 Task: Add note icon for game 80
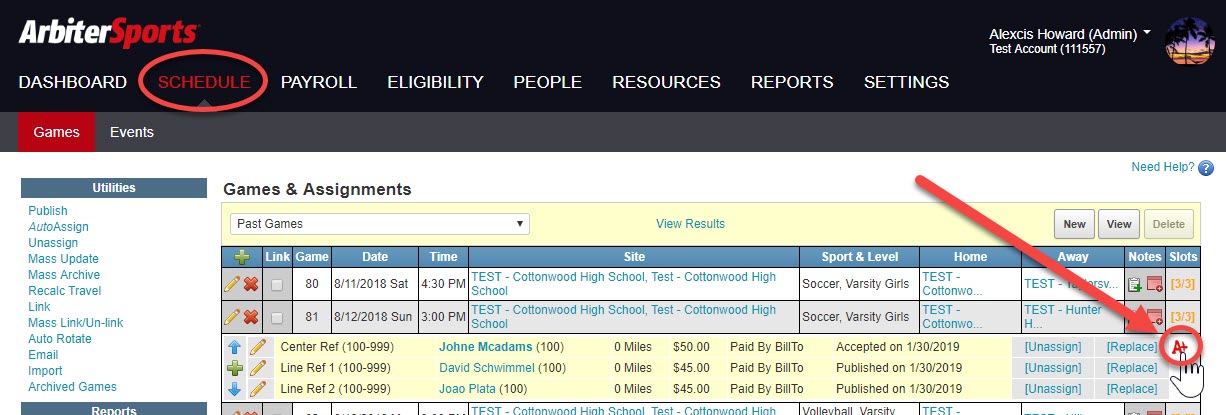point(1134,284)
